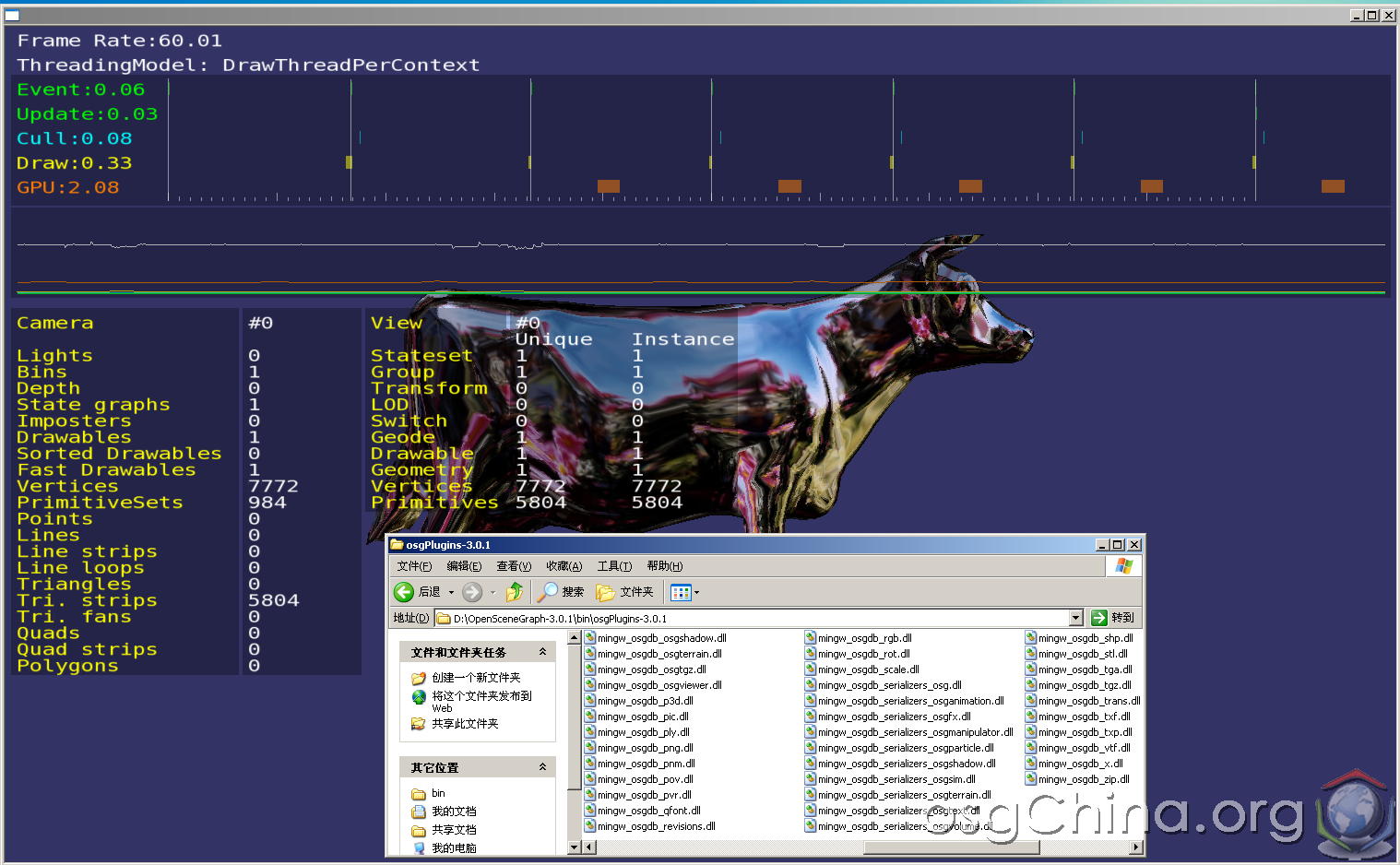
Task: Click the address path input field
Action: pyautogui.click(x=752, y=618)
